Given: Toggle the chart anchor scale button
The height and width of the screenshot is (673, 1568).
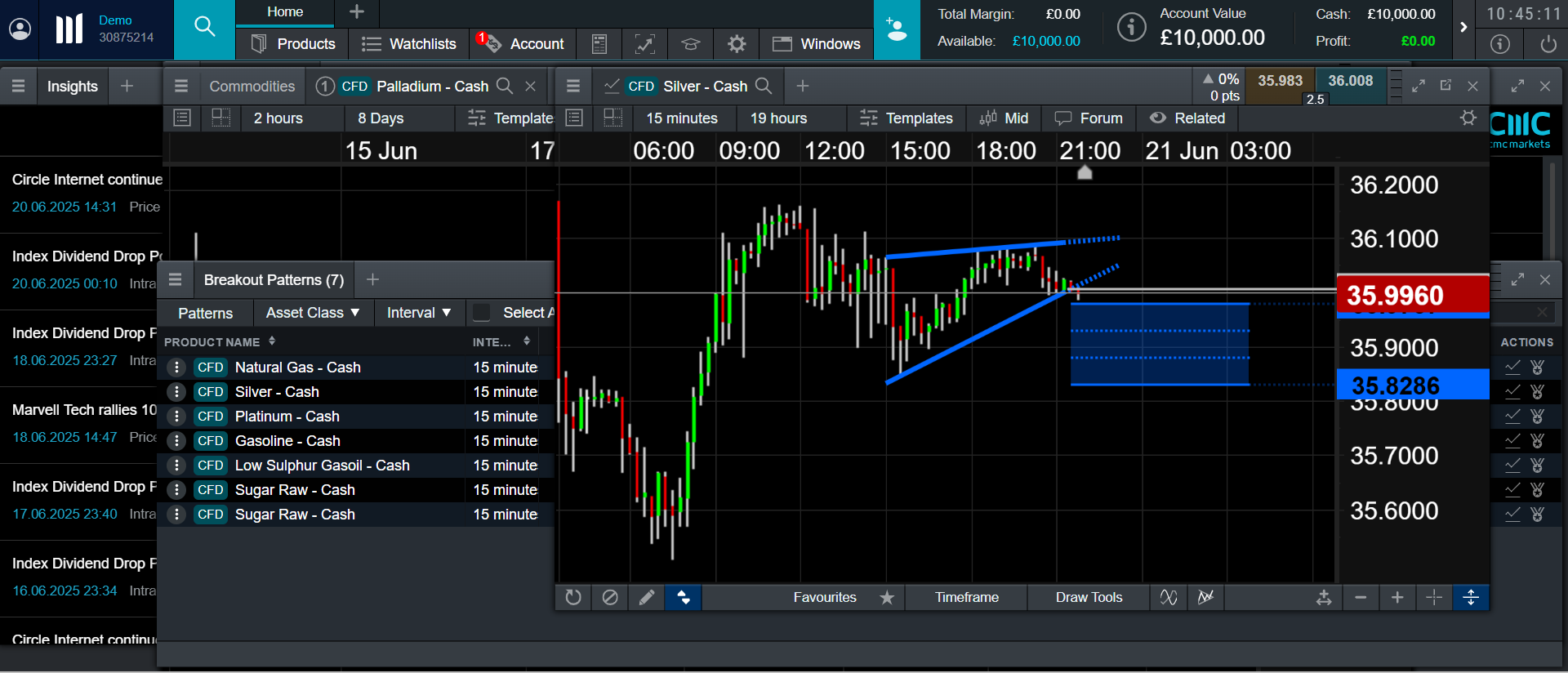Looking at the screenshot, I should pos(1324,597).
